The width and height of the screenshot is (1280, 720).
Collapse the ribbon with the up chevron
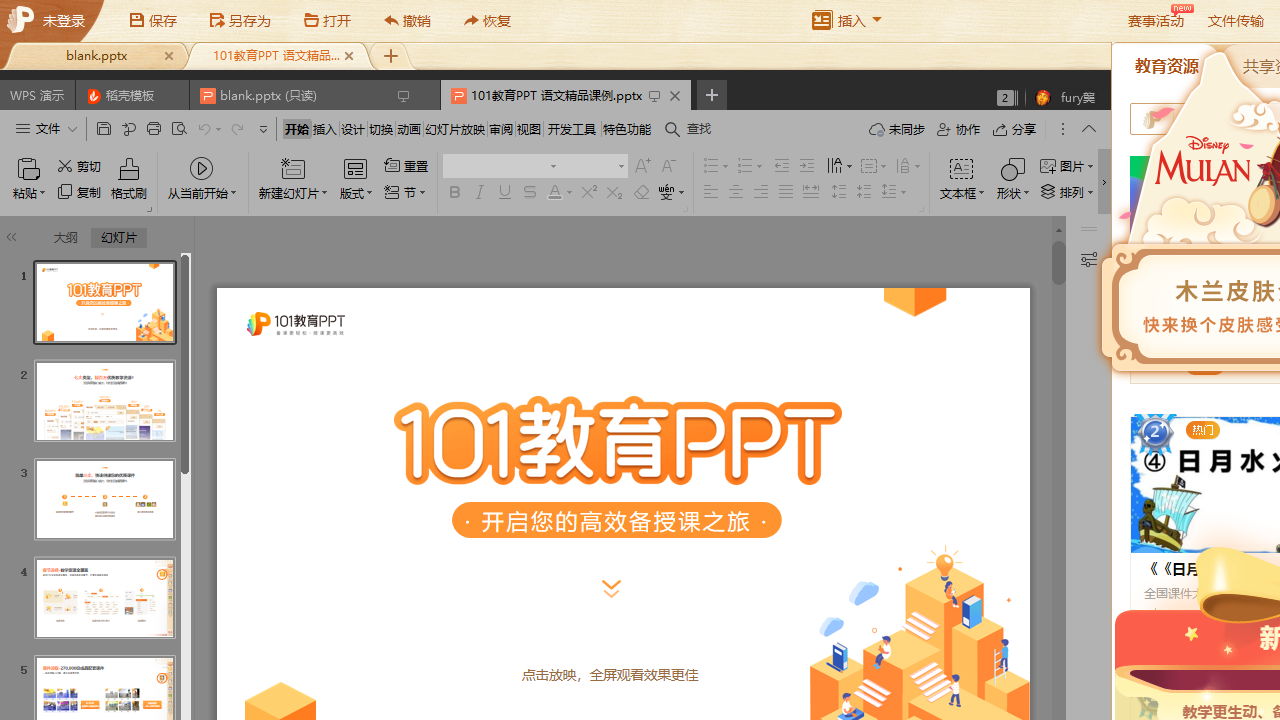(1089, 129)
